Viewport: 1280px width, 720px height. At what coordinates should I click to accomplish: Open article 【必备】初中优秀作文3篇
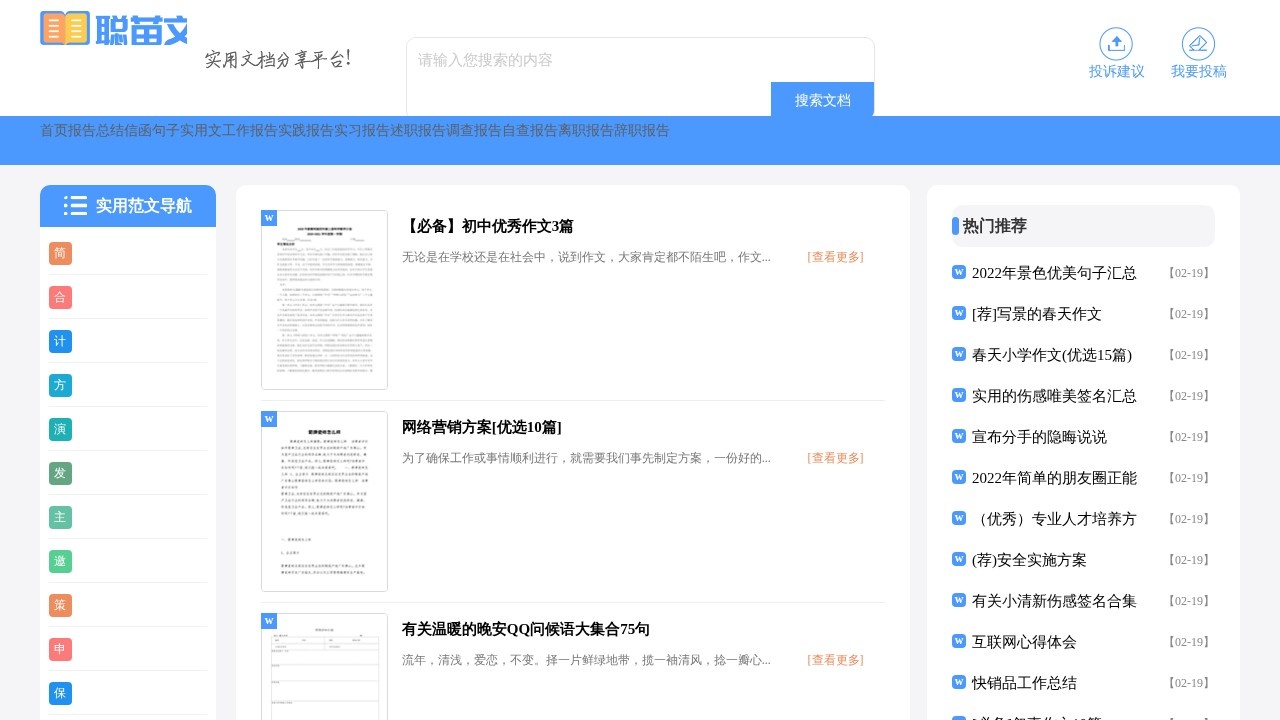(x=487, y=226)
